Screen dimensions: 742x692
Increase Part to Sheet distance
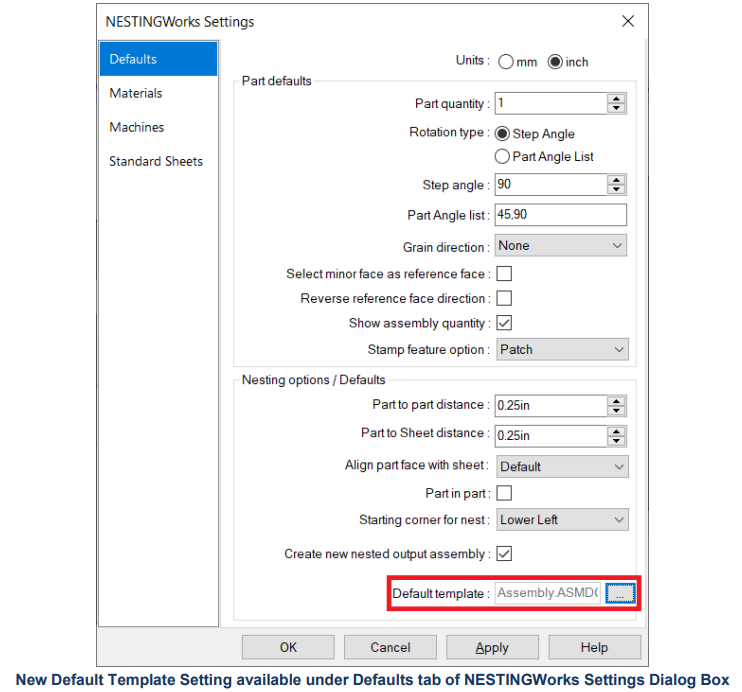click(x=616, y=431)
